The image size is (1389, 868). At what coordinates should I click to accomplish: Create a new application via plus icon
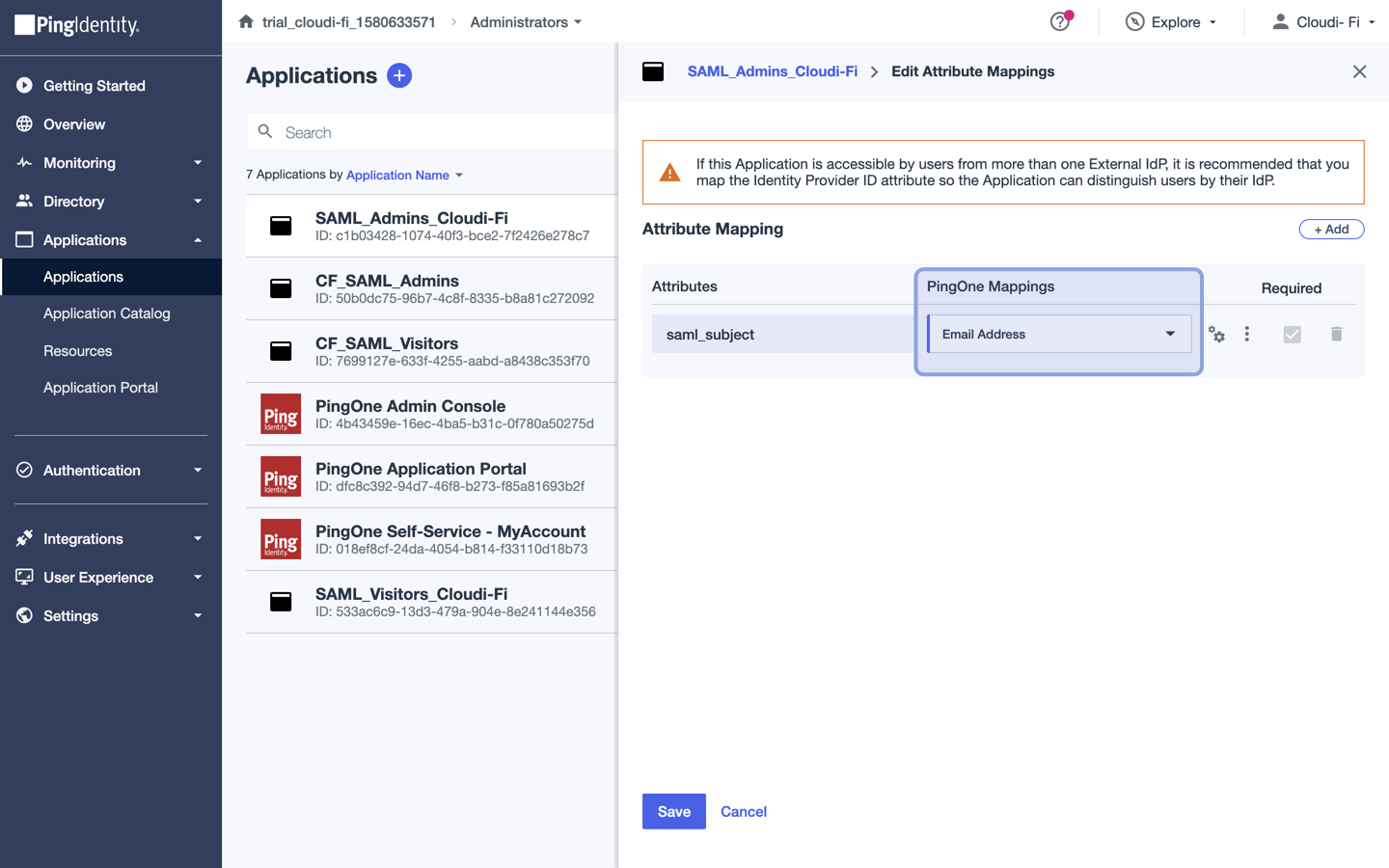click(399, 75)
